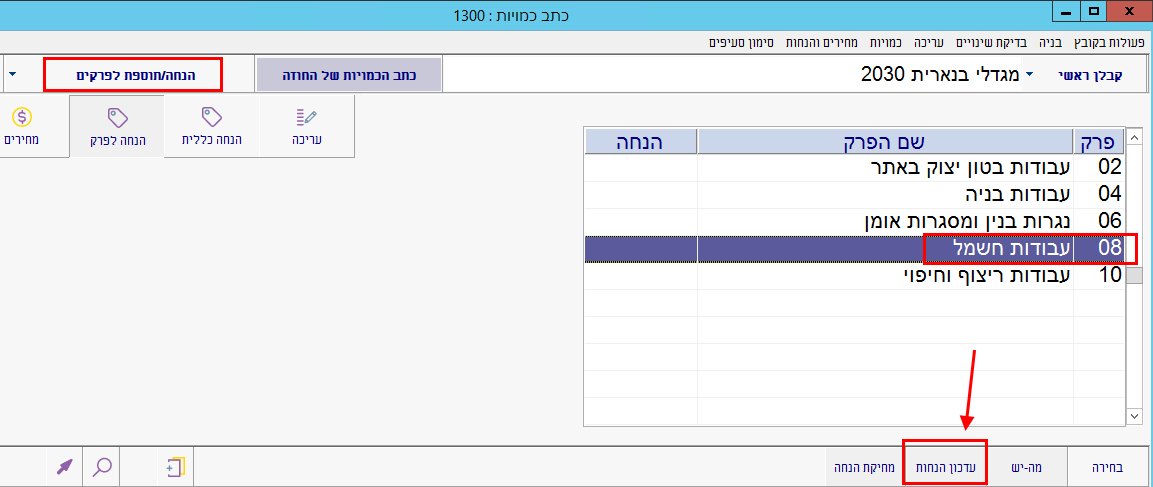Click the discount cell of row 08
This screenshot has width=1153, height=487.
pos(640,249)
